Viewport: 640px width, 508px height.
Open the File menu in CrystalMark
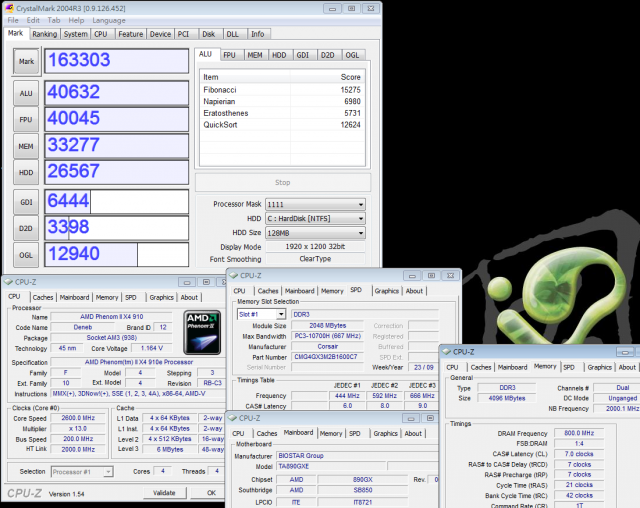(13, 20)
